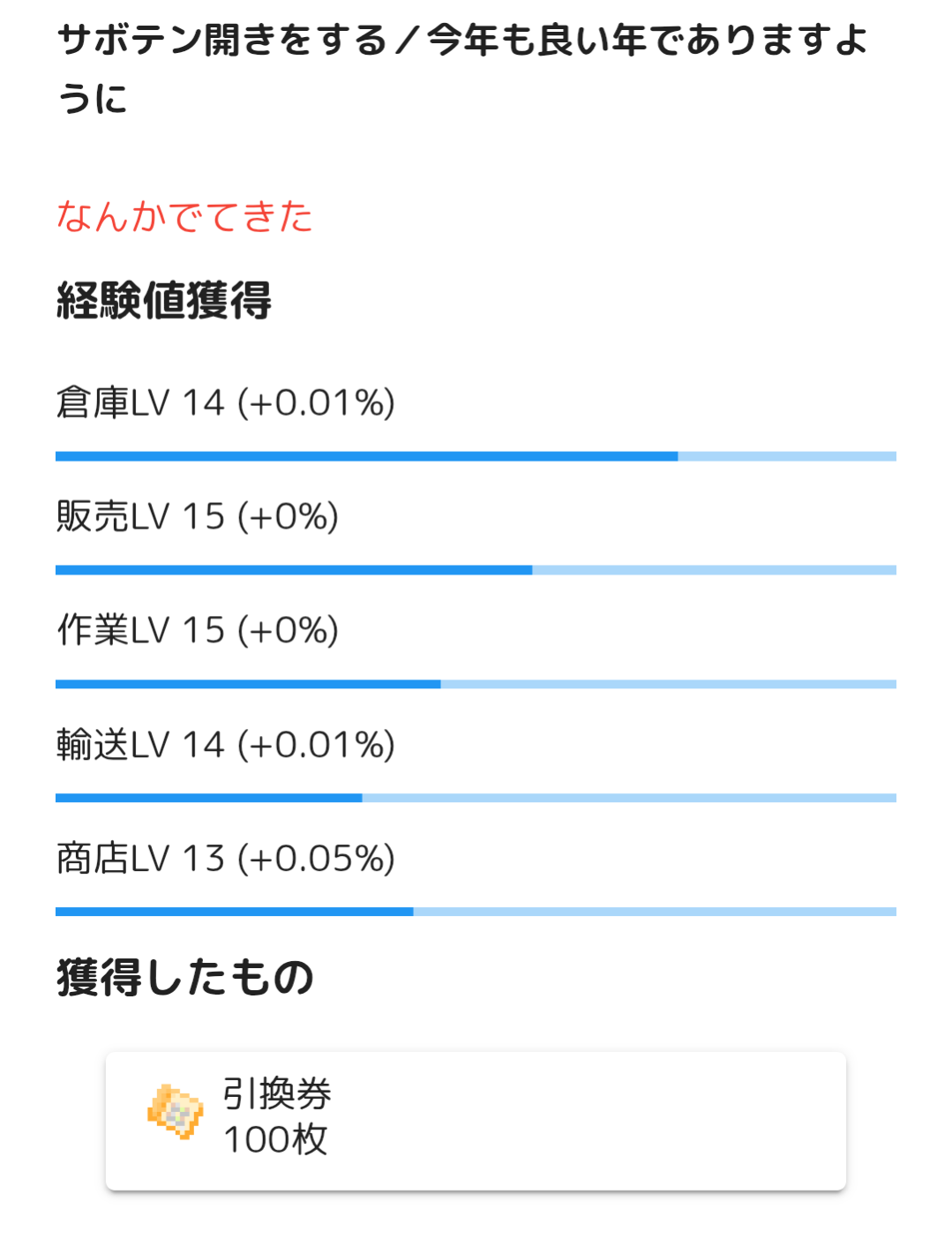Click the 獲得したもの heading

click(185, 978)
